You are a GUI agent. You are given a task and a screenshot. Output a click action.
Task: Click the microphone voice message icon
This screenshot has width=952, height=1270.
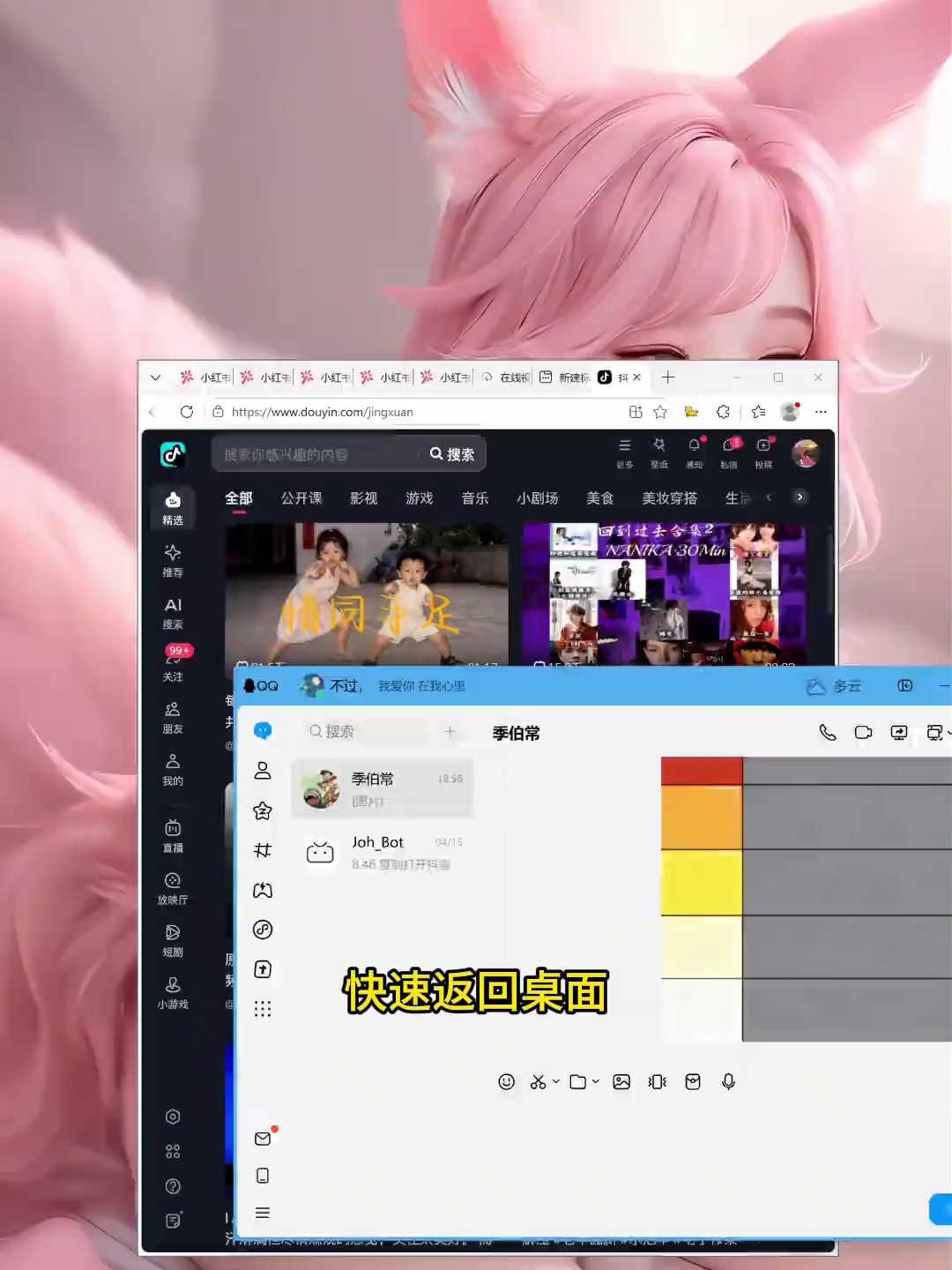click(x=728, y=1082)
